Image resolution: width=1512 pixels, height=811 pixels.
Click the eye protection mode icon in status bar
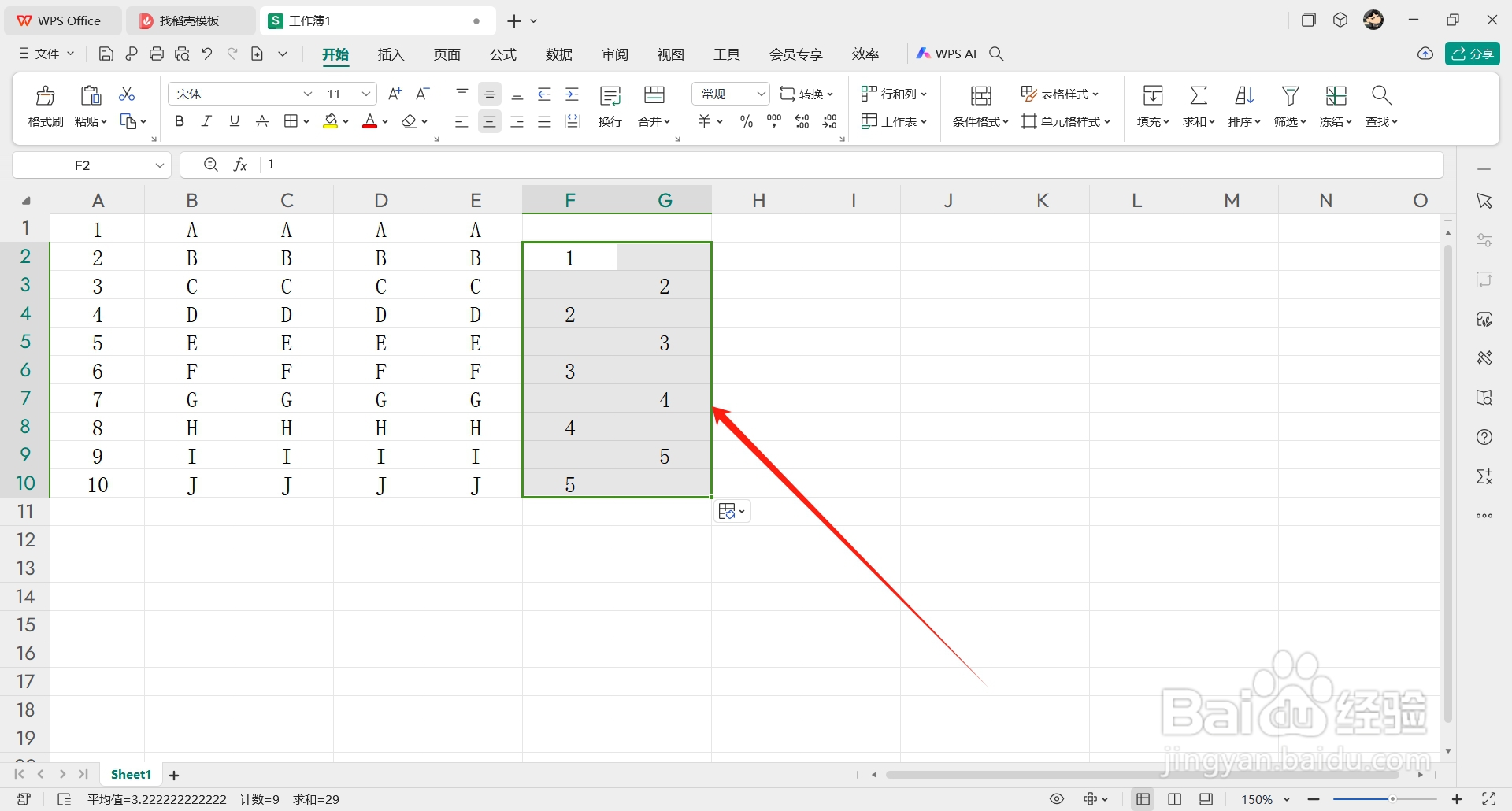pos(1057,799)
